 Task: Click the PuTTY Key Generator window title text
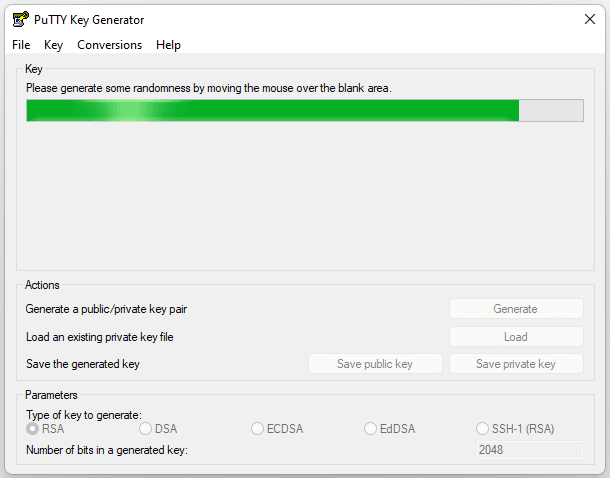[89, 20]
